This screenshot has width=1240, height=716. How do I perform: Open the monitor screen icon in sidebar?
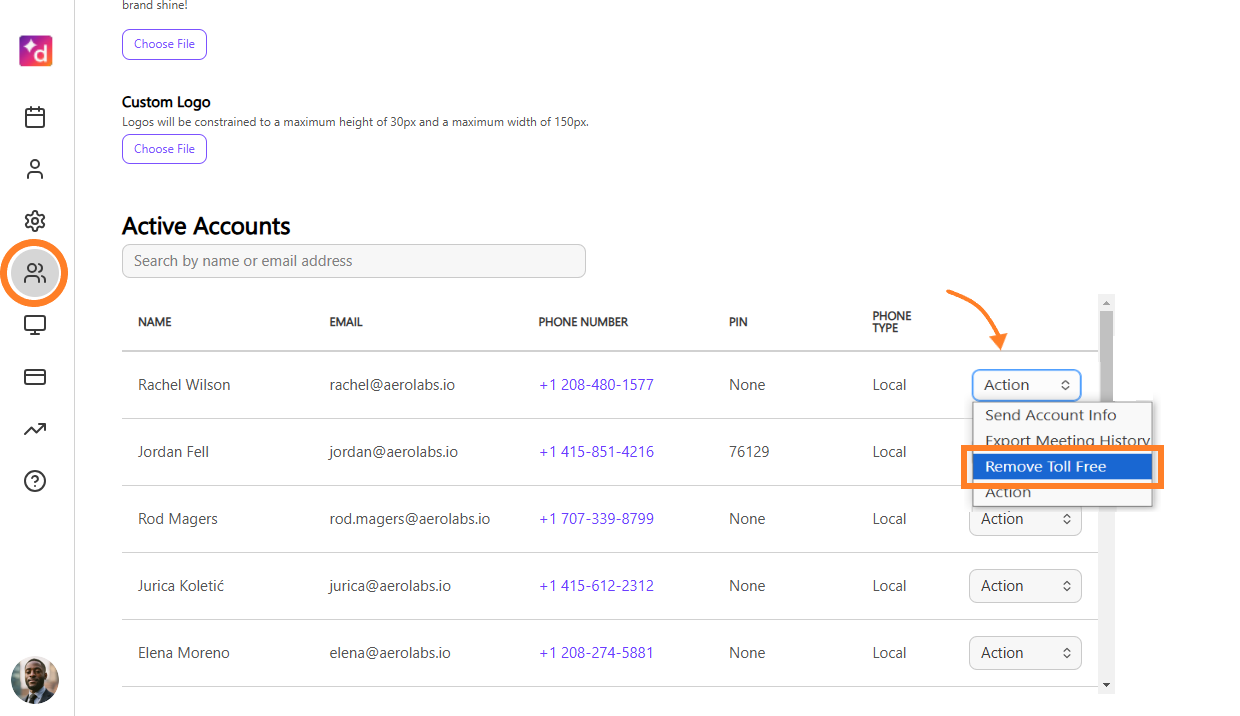click(x=35, y=325)
